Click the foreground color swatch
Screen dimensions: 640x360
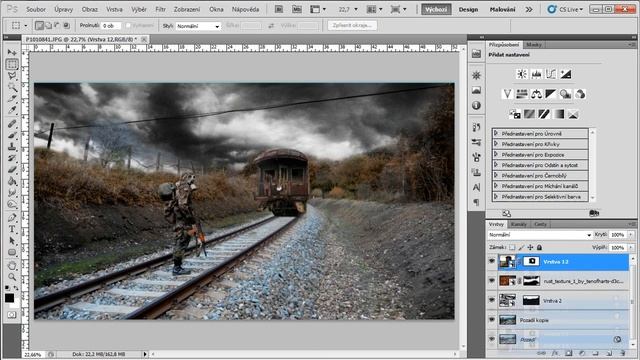tap(9, 298)
